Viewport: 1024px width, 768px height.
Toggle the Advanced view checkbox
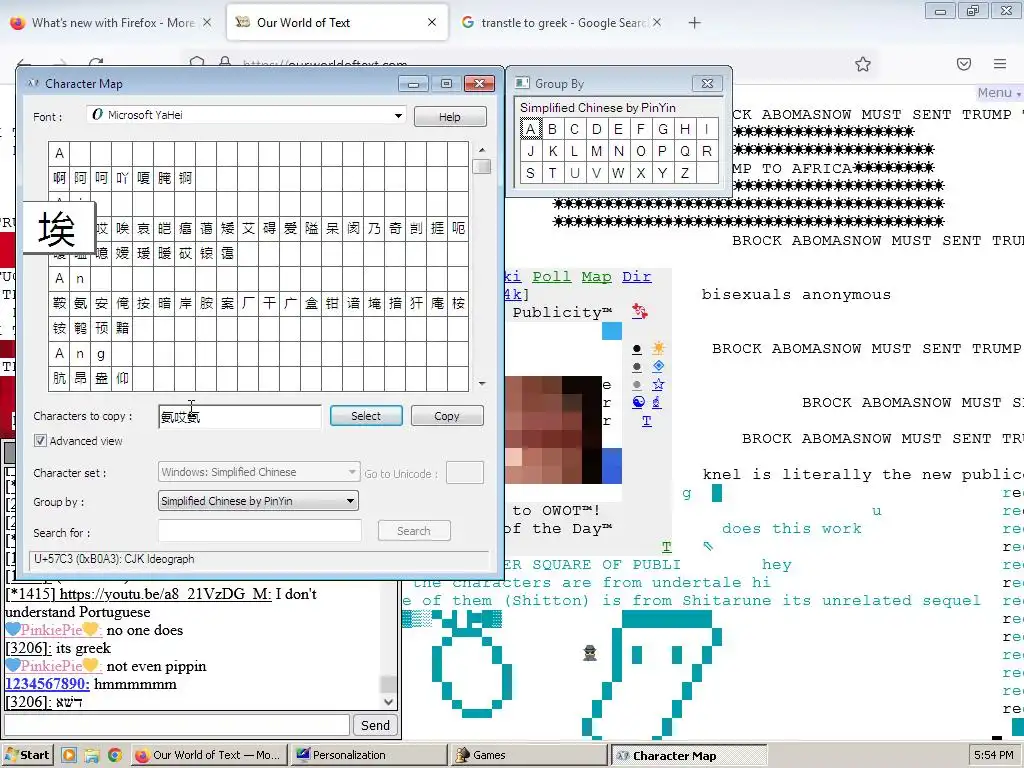pyautogui.click(x=40, y=441)
